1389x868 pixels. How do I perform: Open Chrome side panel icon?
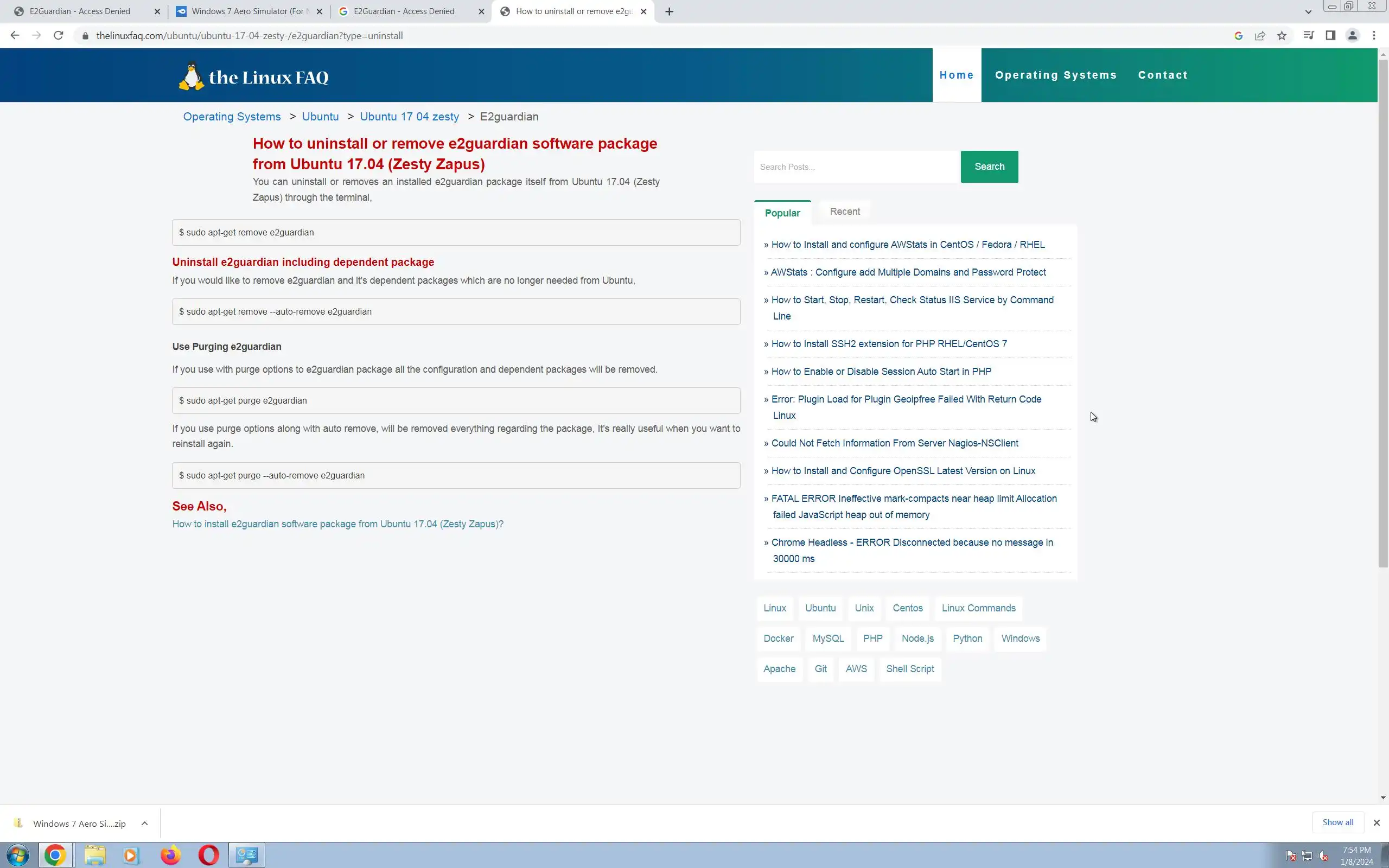1330,36
